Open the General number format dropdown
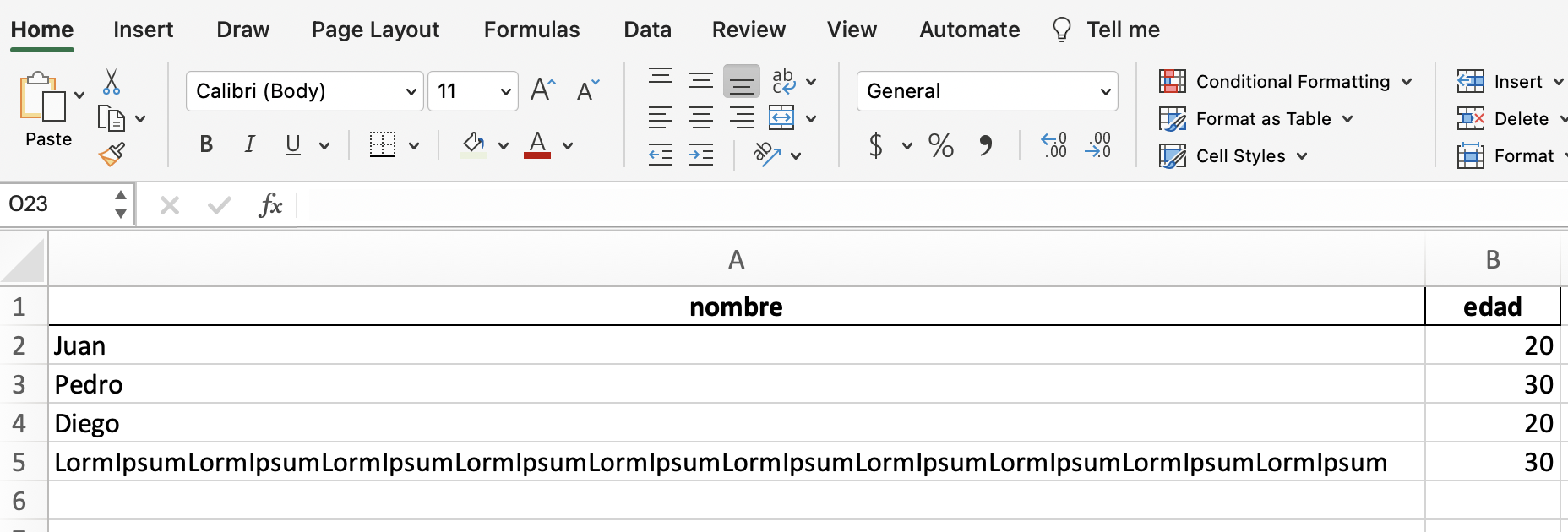The image size is (1568, 532). [x=988, y=91]
